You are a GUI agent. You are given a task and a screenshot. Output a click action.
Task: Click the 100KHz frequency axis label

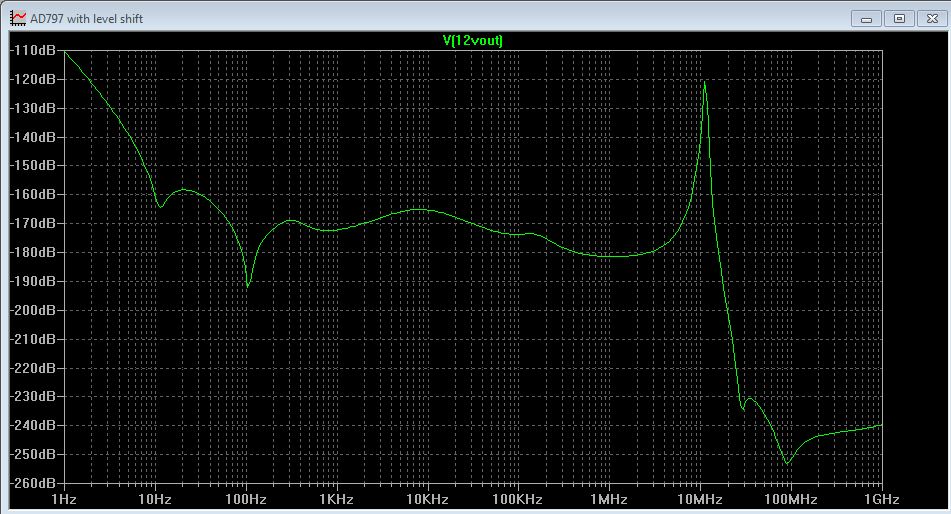[x=517, y=499]
